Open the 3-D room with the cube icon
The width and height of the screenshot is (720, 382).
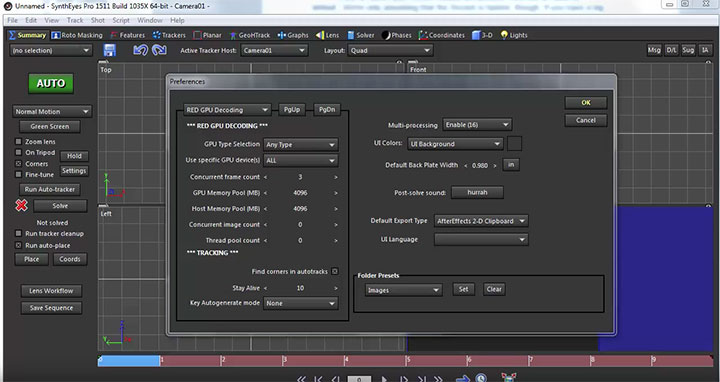[x=482, y=35]
